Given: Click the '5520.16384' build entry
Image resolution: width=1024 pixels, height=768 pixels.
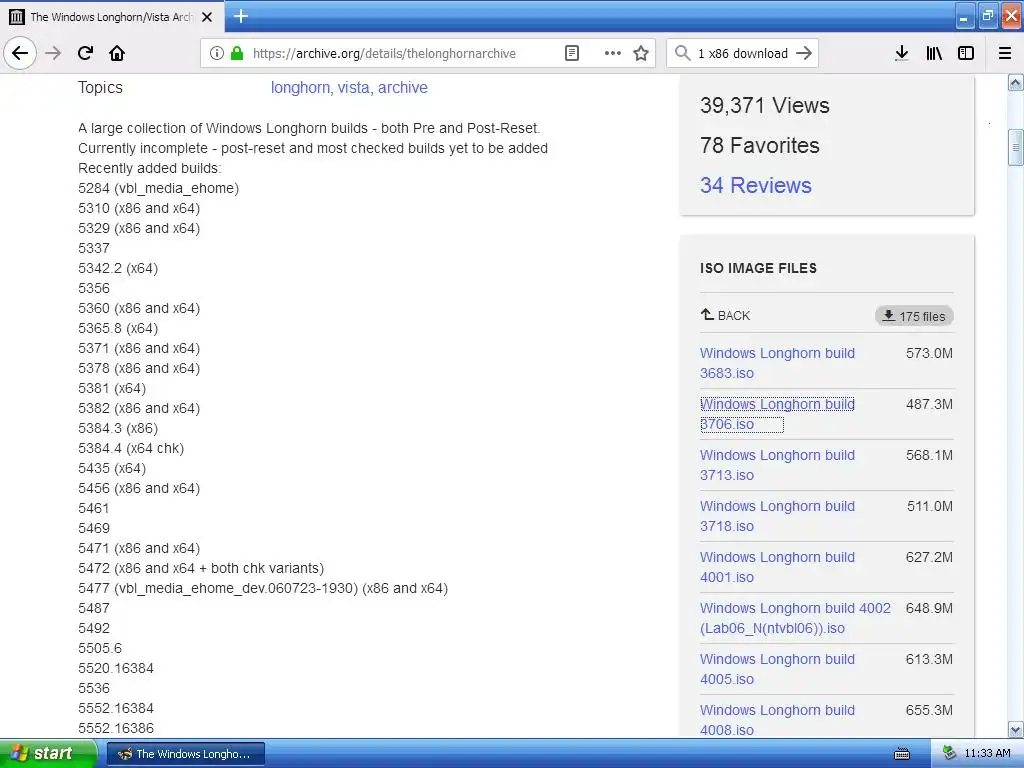Looking at the screenshot, I should (x=116, y=668).
